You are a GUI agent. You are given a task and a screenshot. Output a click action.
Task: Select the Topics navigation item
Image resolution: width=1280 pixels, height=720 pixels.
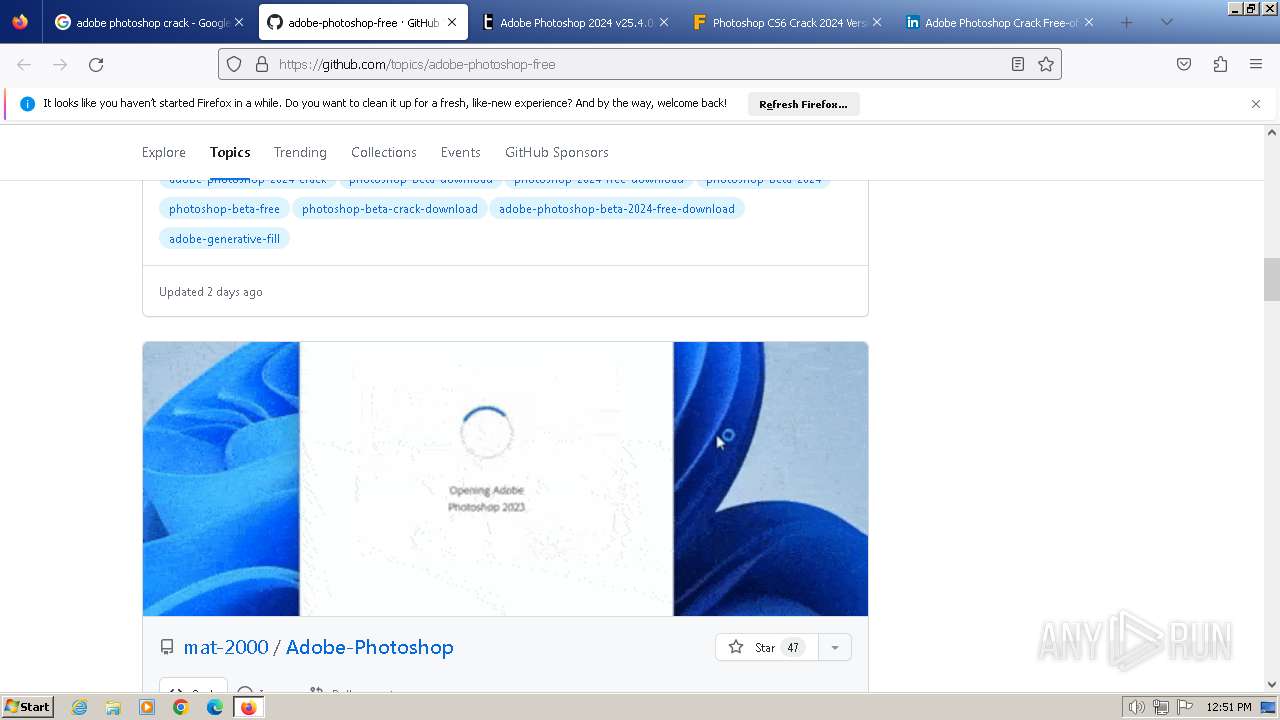pos(230,152)
